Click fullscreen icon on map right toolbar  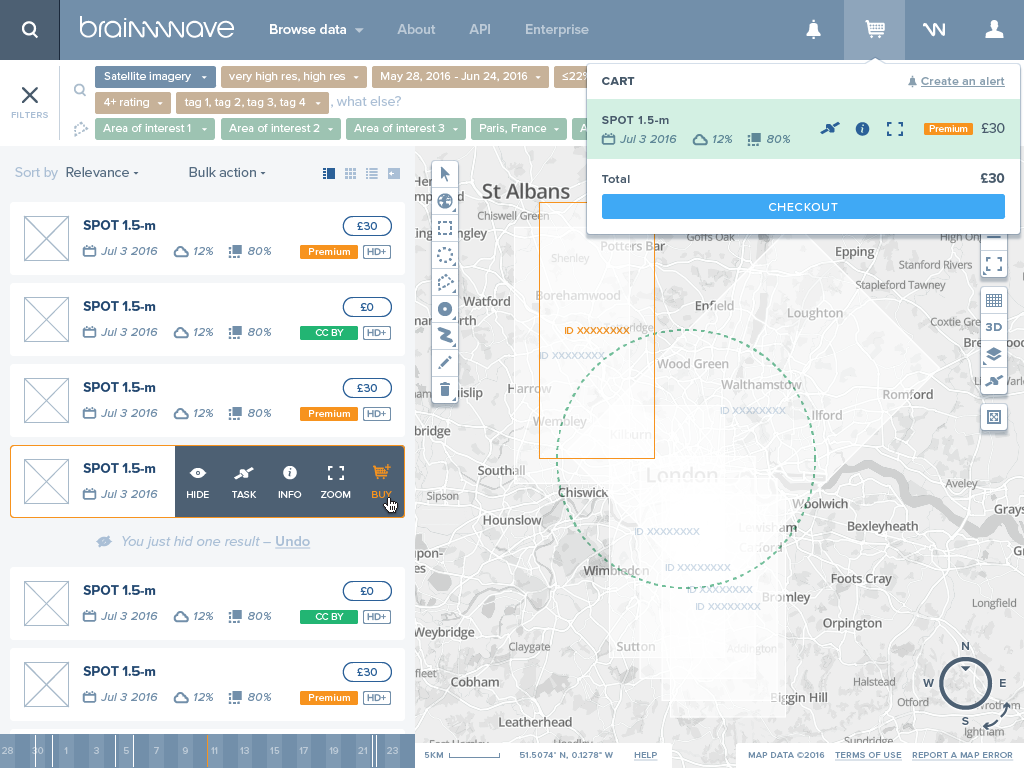[x=993, y=264]
